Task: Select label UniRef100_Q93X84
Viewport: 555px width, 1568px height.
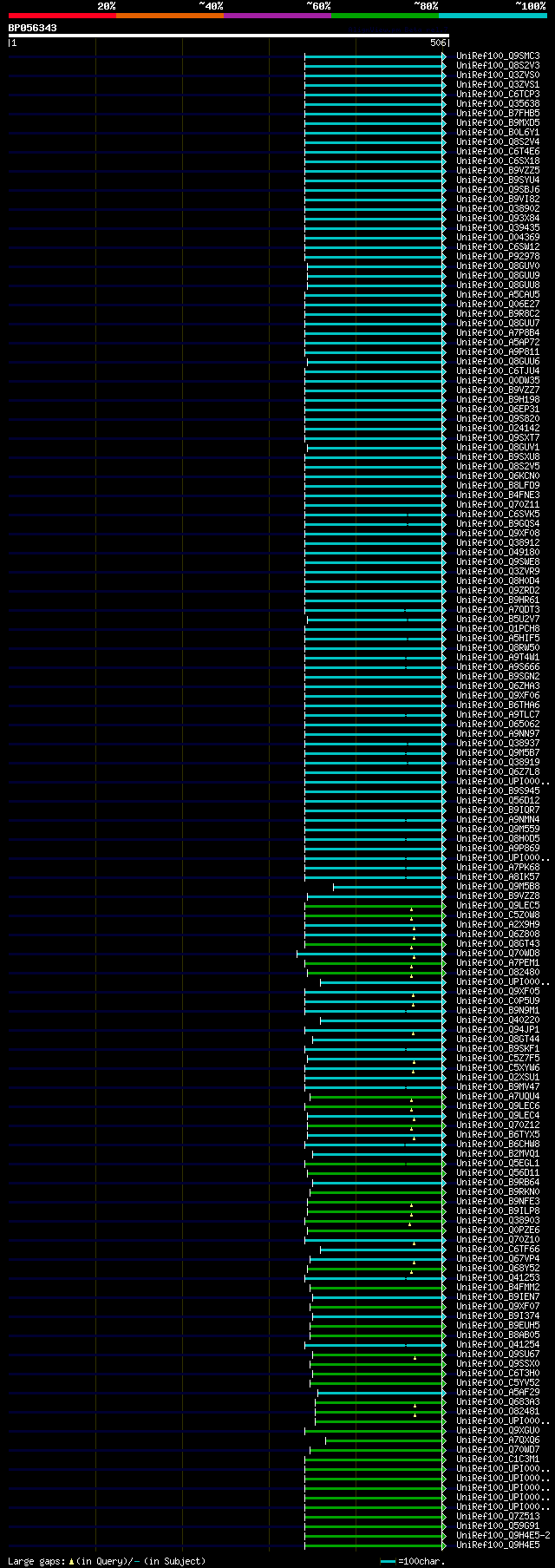Action: click(x=498, y=218)
